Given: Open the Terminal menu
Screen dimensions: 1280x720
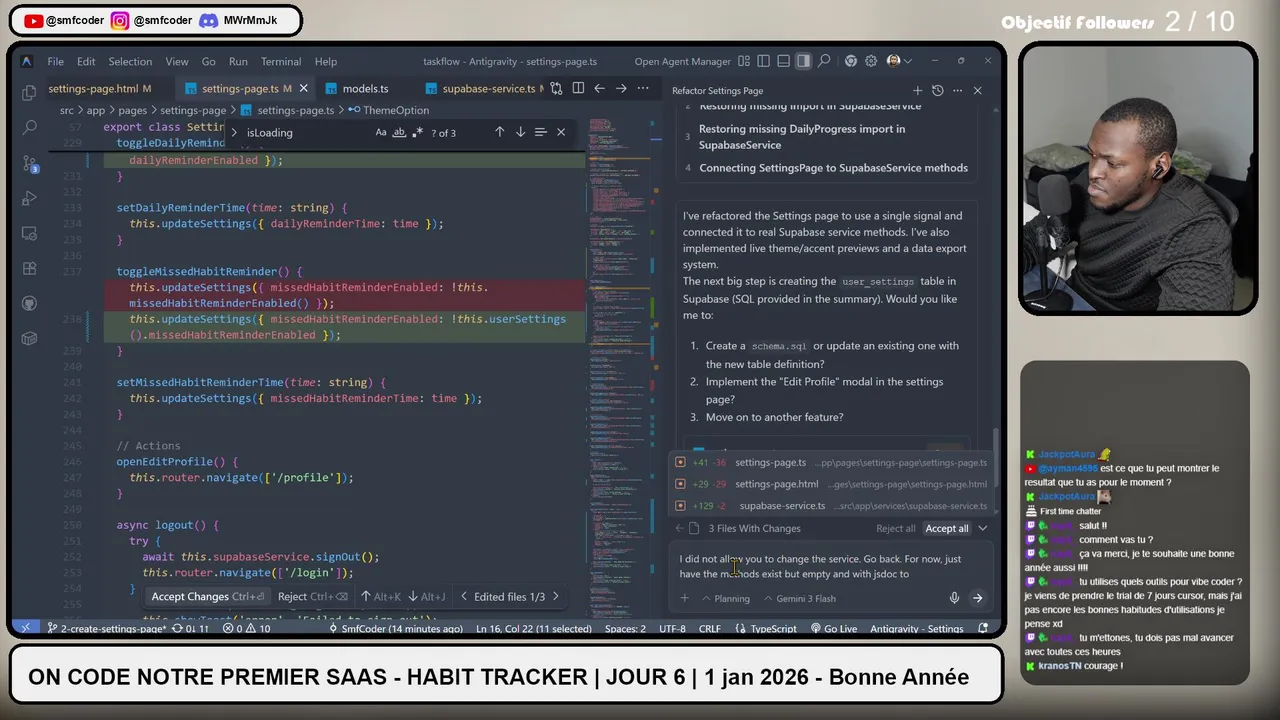Looking at the screenshot, I should click(x=281, y=61).
